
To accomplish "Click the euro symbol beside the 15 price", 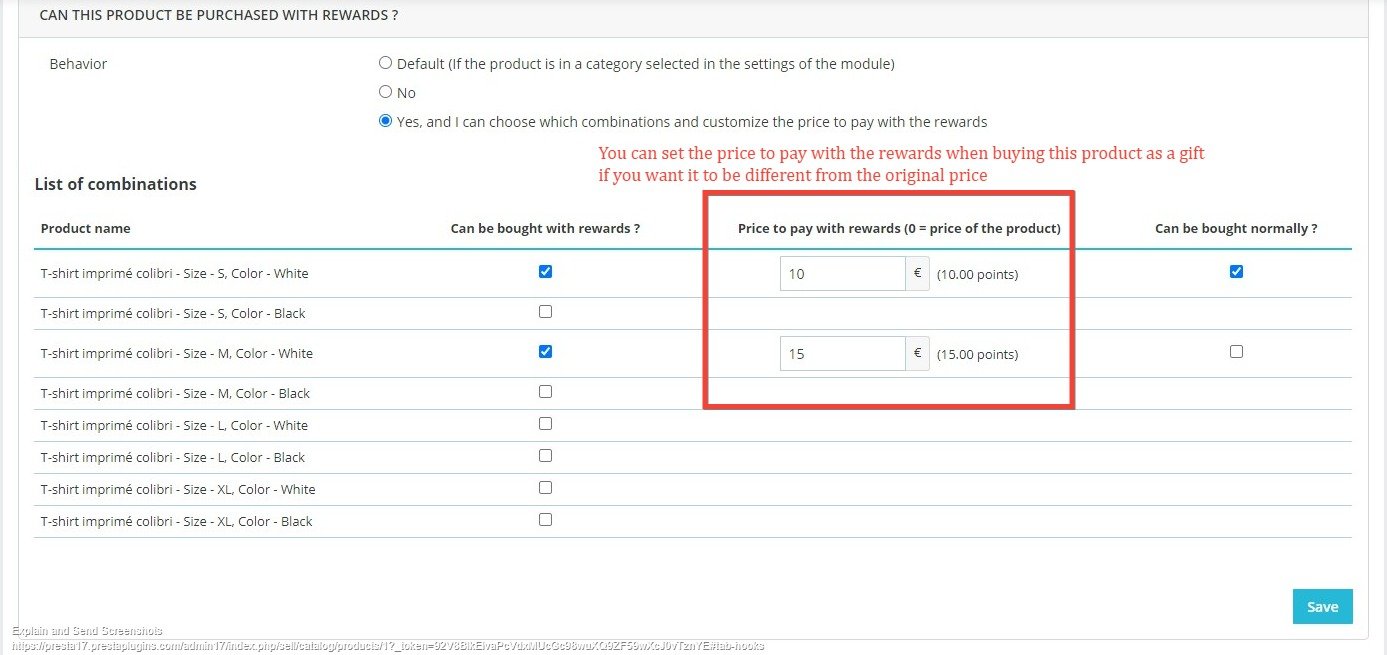I will point(917,353).
